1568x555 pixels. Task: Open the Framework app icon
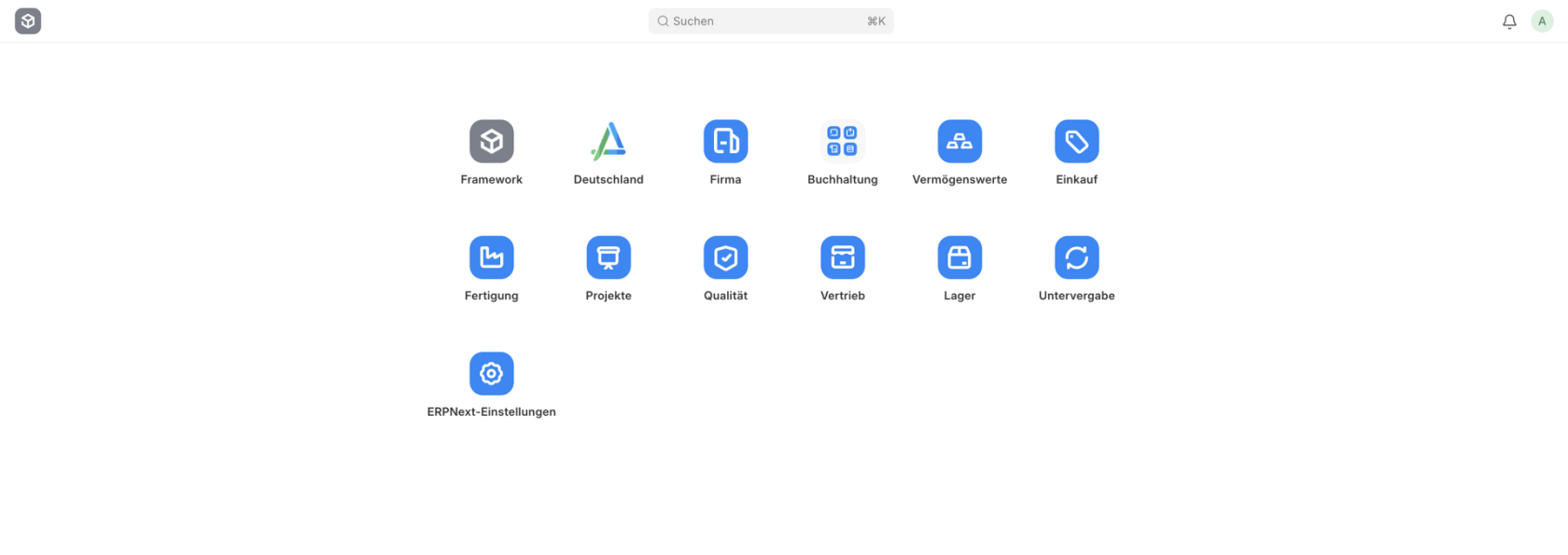(x=491, y=141)
